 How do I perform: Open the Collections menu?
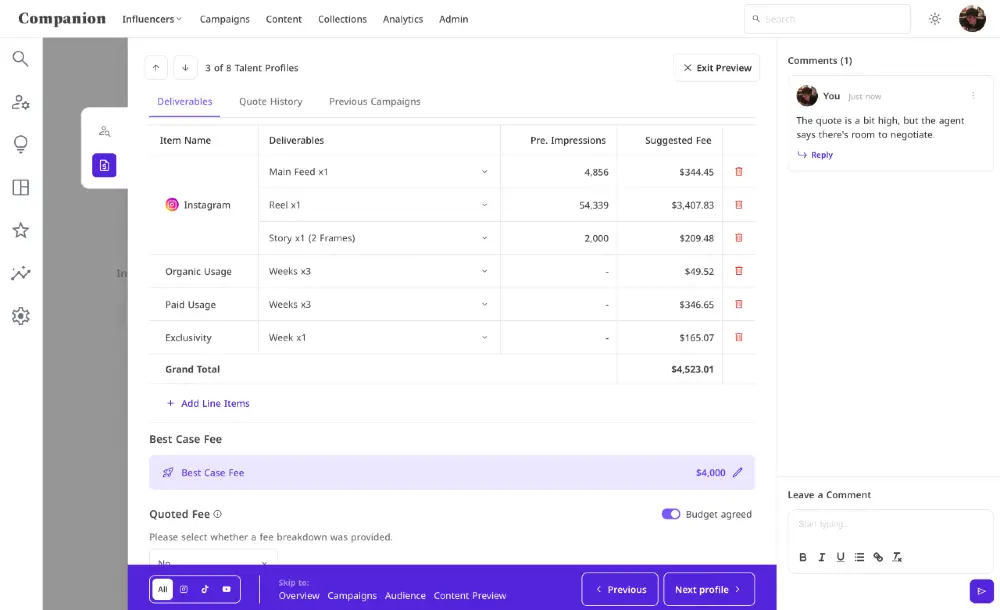click(342, 19)
